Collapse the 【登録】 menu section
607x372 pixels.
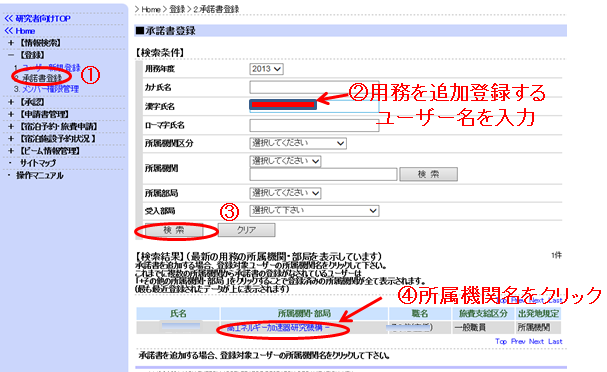(x=27, y=55)
